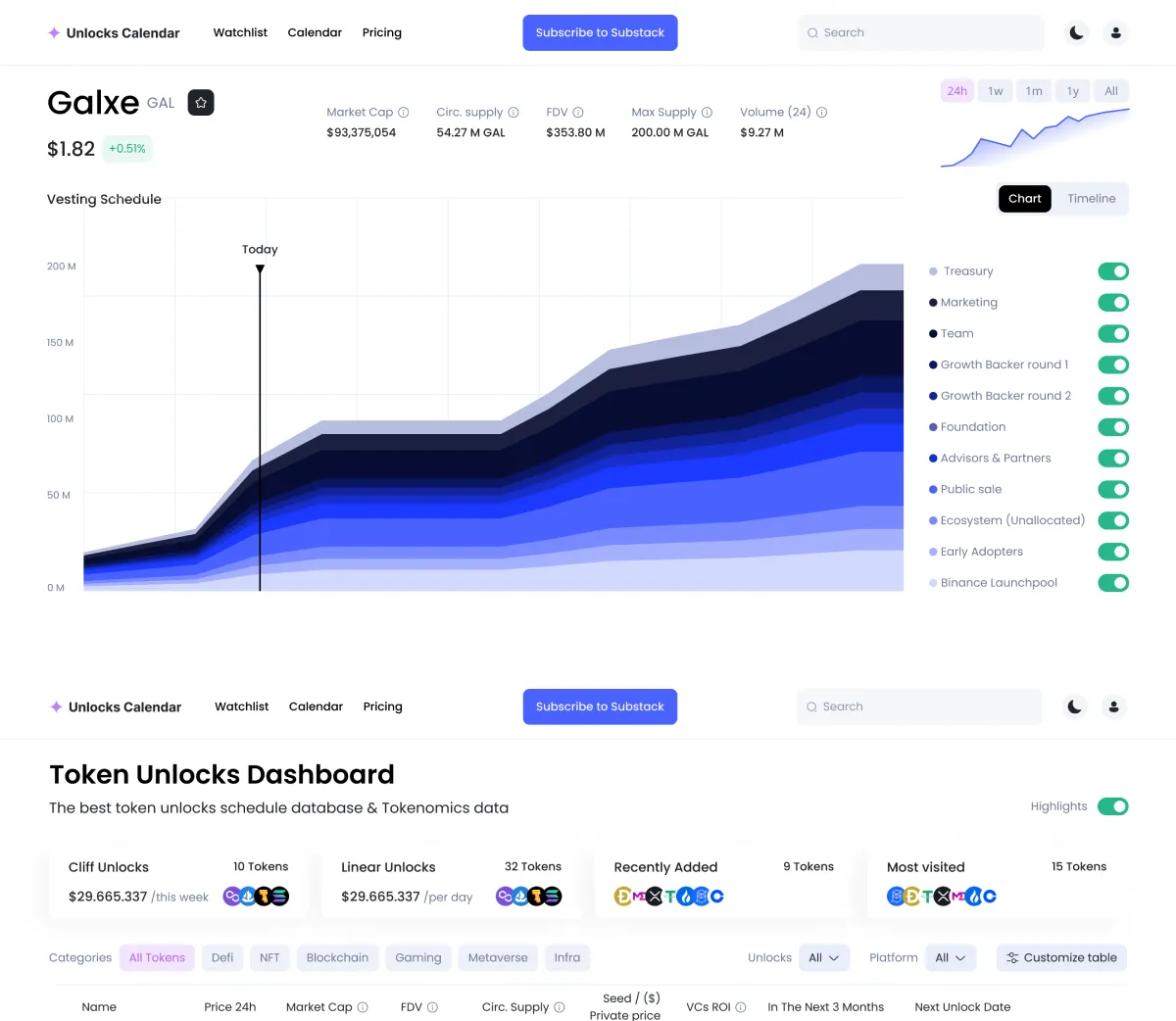Click the star favorite icon beside Galxe
The image size is (1176, 1021).
(x=201, y=102)
